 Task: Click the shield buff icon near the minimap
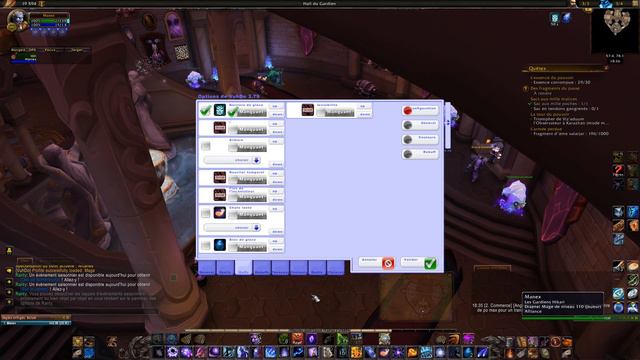coord(554,18)
